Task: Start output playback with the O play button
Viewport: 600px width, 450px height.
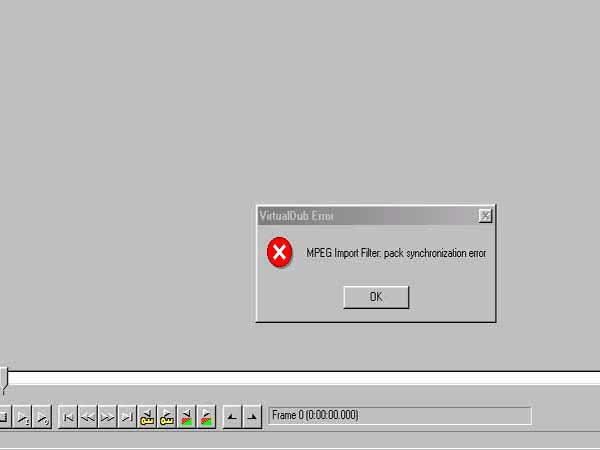Action: [x=42, y=417]
